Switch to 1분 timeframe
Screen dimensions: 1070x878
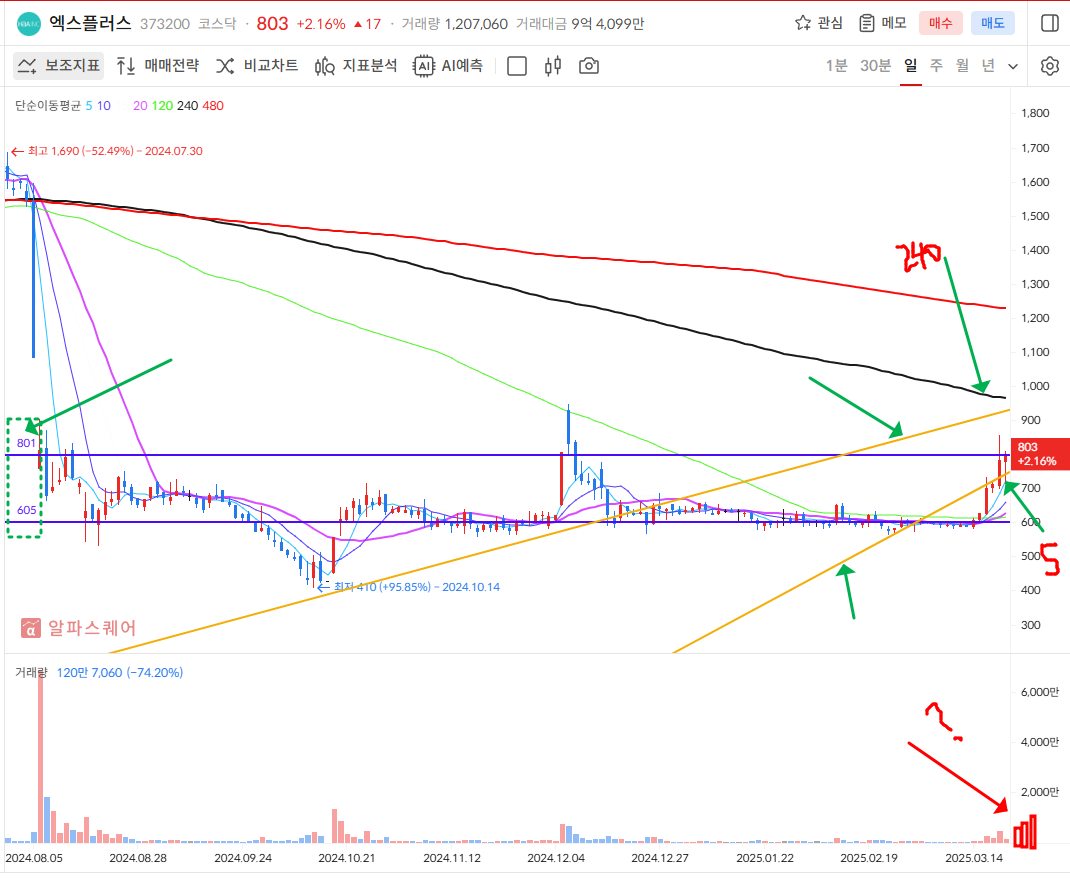click(x=837, y=65)
